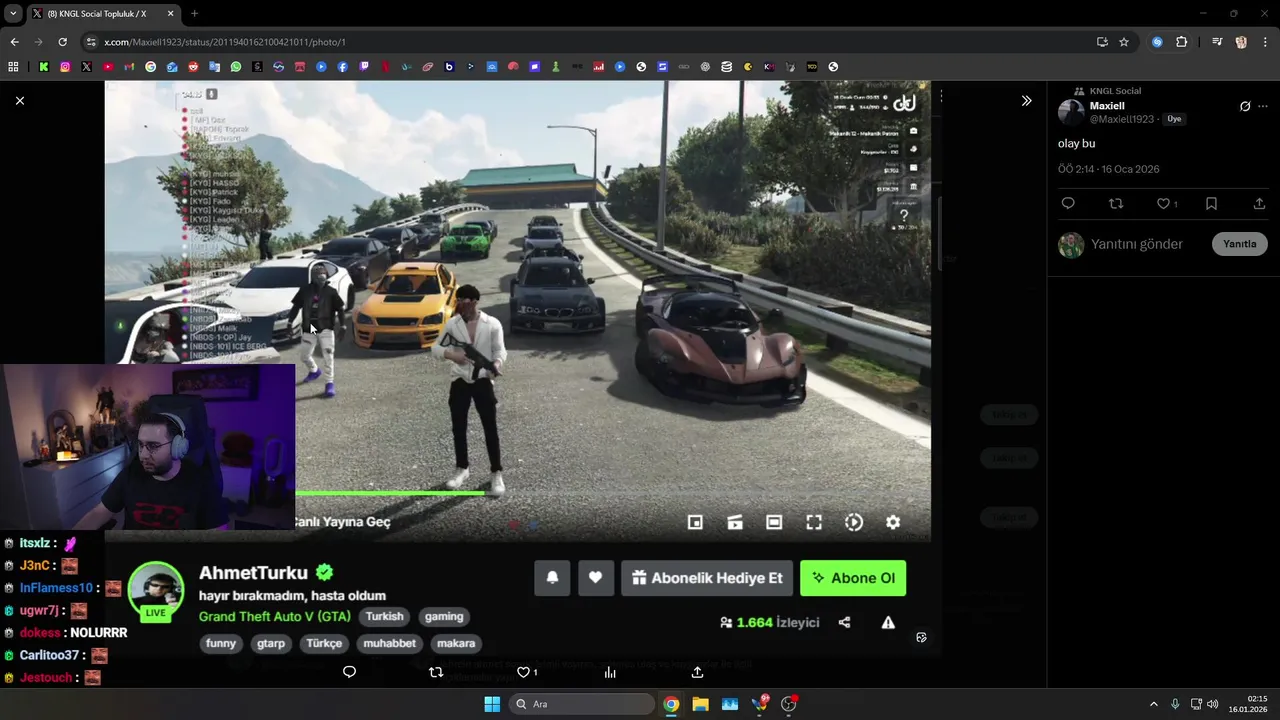Open File Explorer from the taskbar

pyautogui.click(x=700, y=704)
